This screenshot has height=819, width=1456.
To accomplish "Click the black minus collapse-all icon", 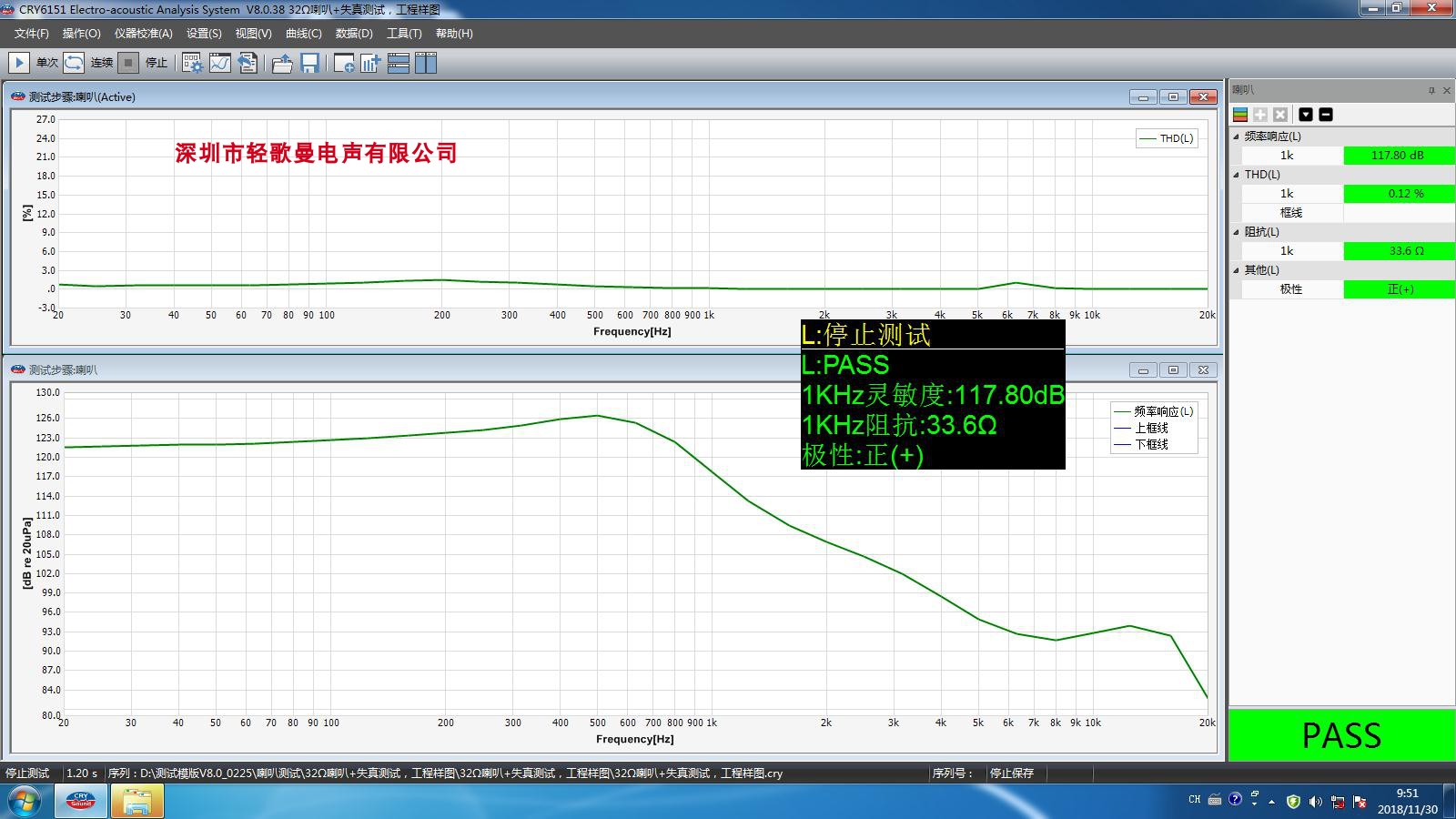I will [1326, 115].
